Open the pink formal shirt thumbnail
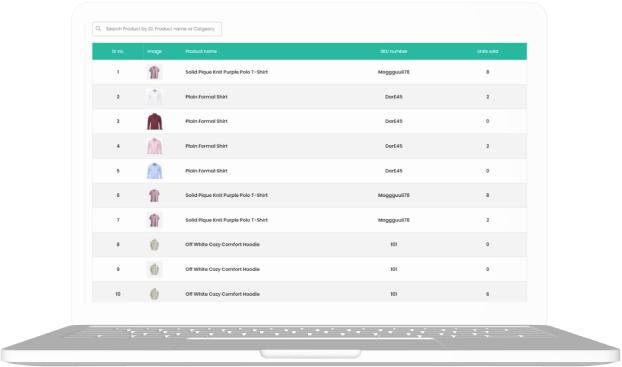Viewport: 622px width, 367px height. pos(154,146)
